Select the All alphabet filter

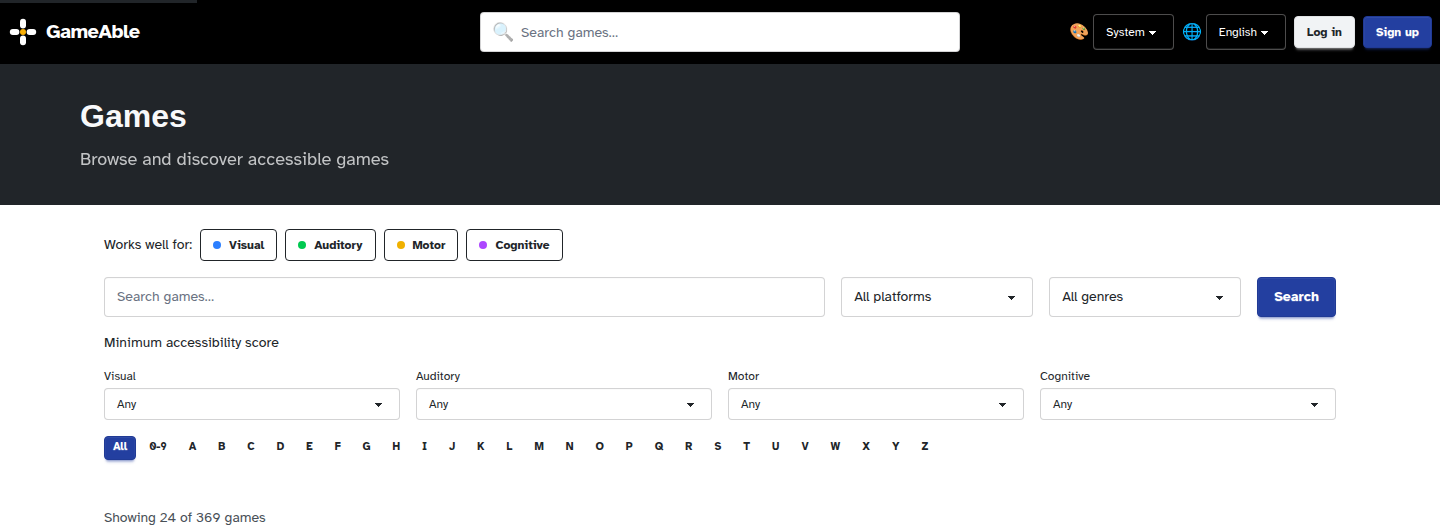pos(120,447)
